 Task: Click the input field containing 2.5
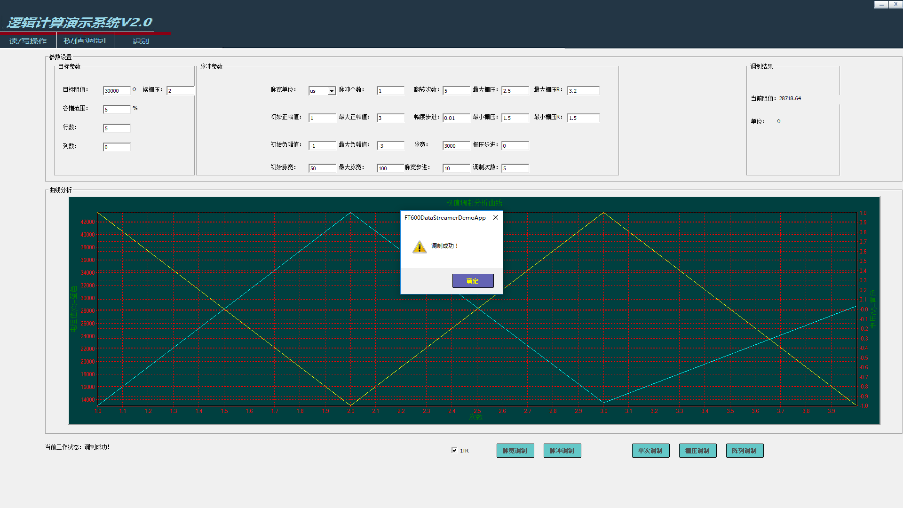tap(515, 90)
